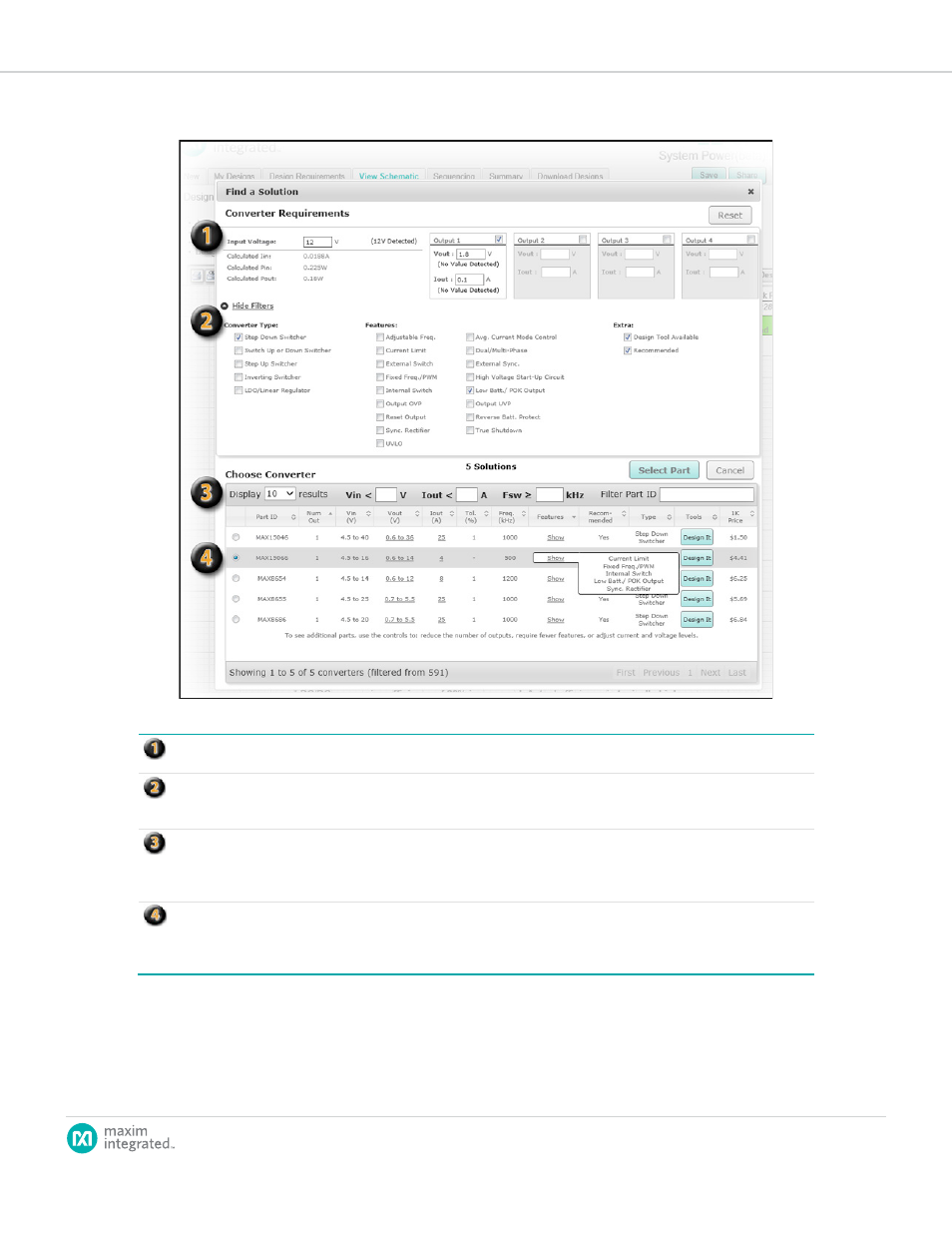This screenshot has width=952, height=1233.
Task: Check the Inverting Switcher option
Action: click(238, 377)
